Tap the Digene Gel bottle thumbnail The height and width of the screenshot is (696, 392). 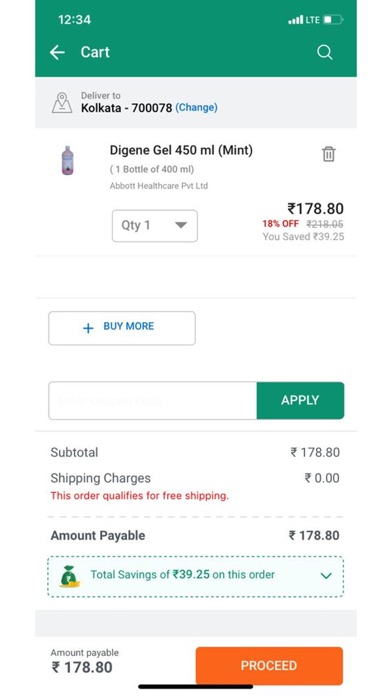67,160
